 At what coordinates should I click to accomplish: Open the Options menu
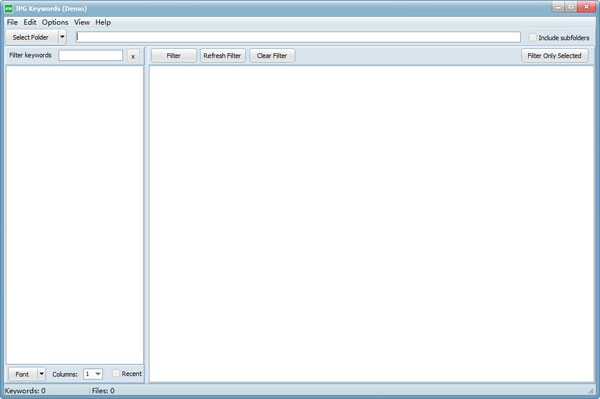[x=55, y=22]
